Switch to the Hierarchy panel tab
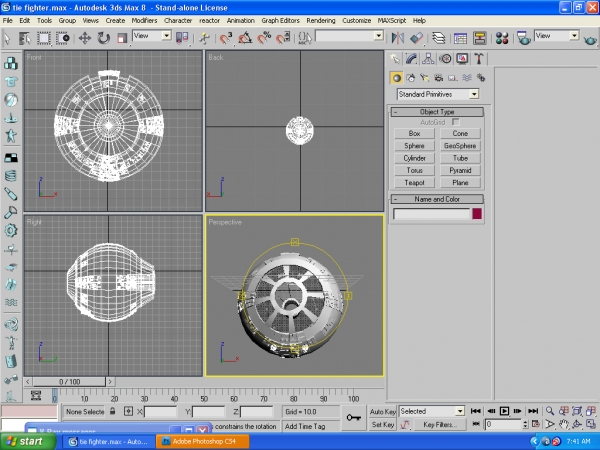 428,59
